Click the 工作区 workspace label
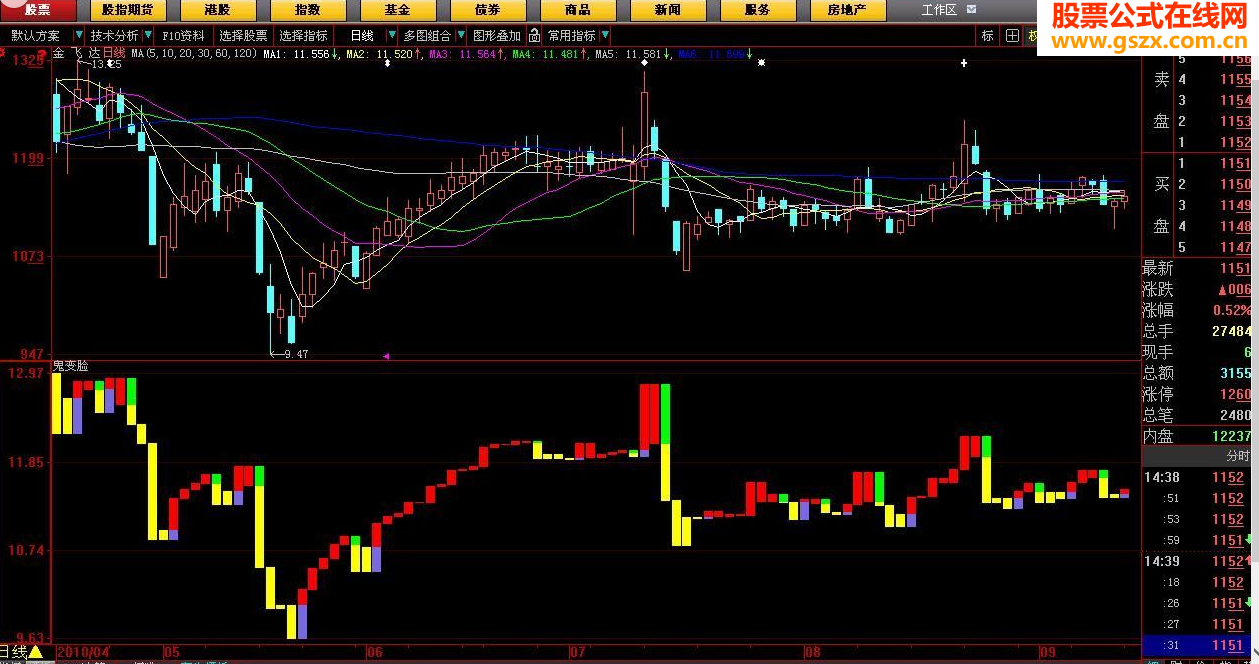The image size is (1259, 664). pos(939,10)
